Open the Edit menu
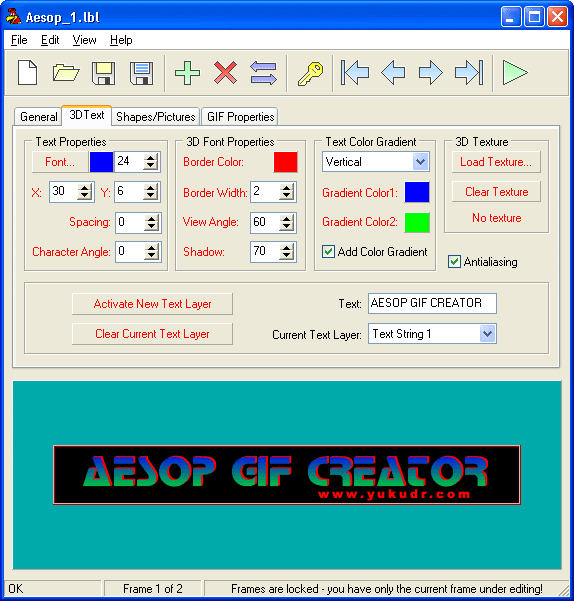The image size is (574, 601). point(50,40)
